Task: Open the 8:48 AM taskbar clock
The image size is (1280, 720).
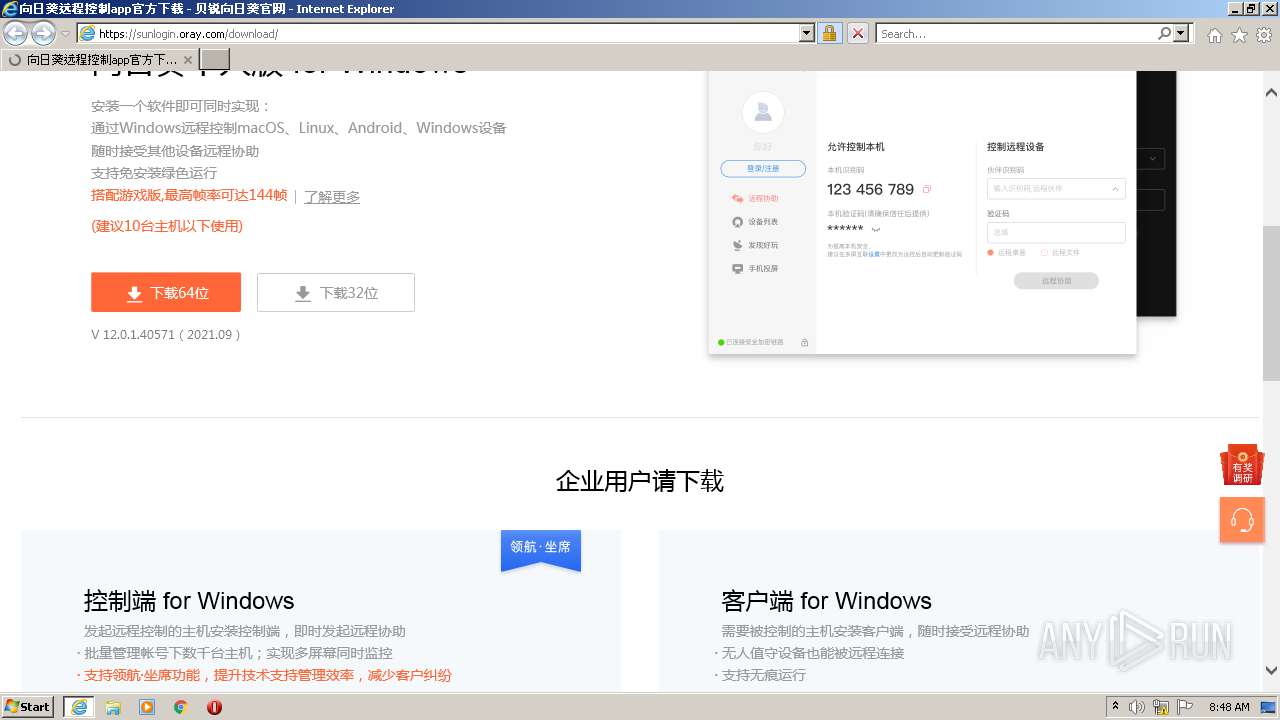Action: click(x=1229, y=707)
